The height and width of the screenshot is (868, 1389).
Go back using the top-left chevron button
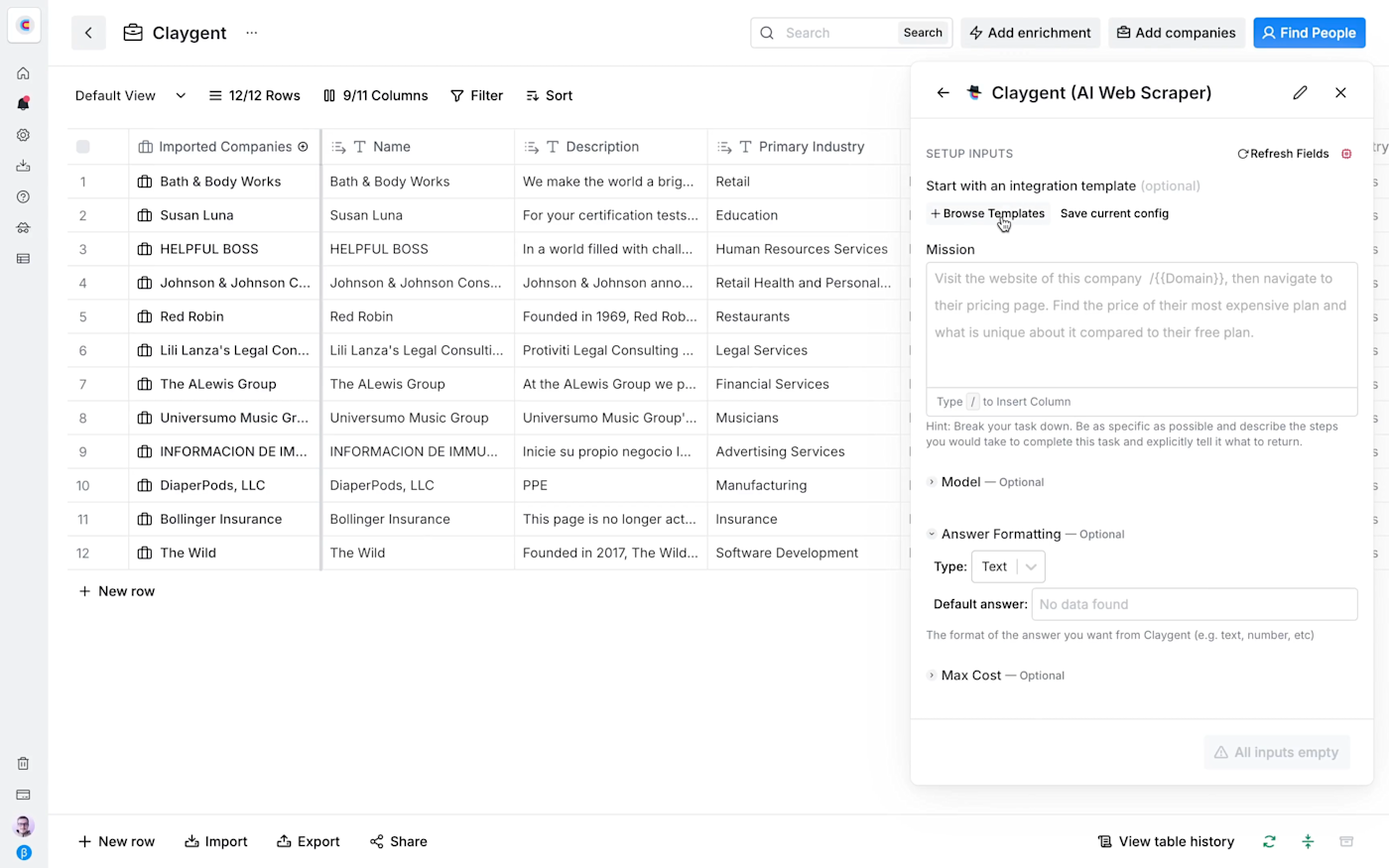click(88, 33)
